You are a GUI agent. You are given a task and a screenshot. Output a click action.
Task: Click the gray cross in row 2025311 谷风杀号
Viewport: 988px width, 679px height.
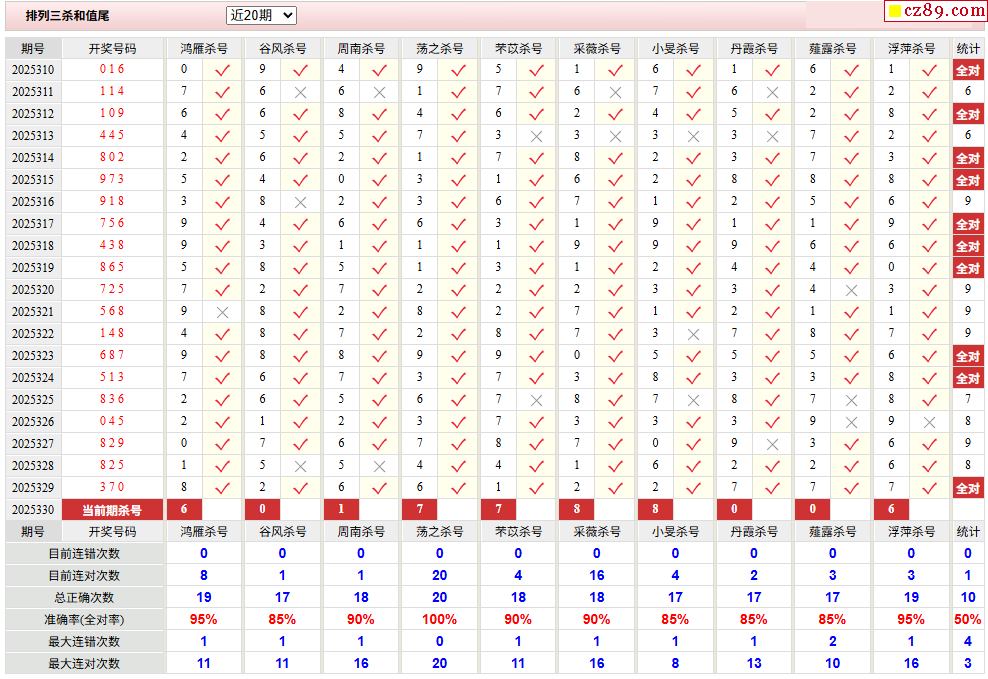(x=301, y=92)
